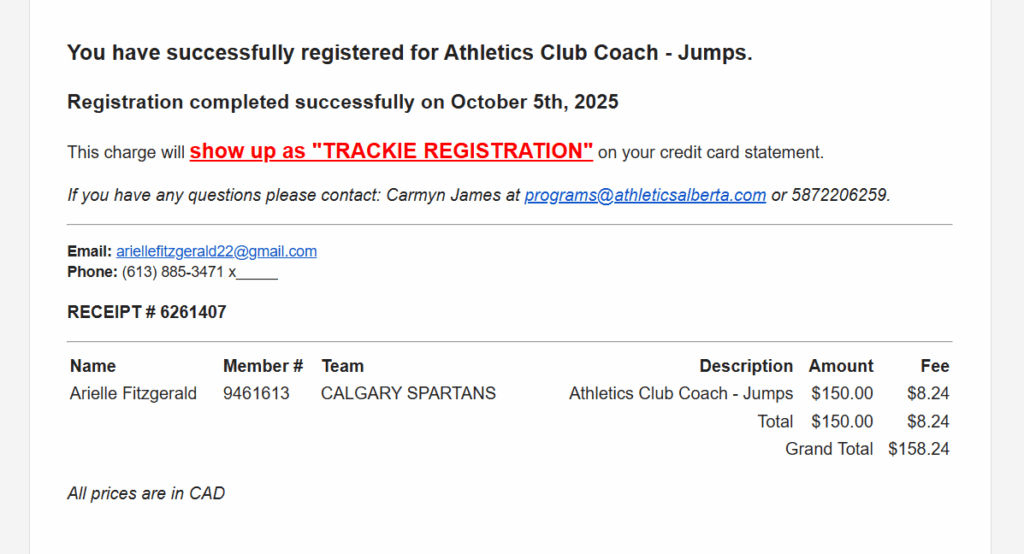This screenshot has height=554, width=1024.
Task: Click the Grand Total amount $158.24
Action: click(x=918, y=449)
